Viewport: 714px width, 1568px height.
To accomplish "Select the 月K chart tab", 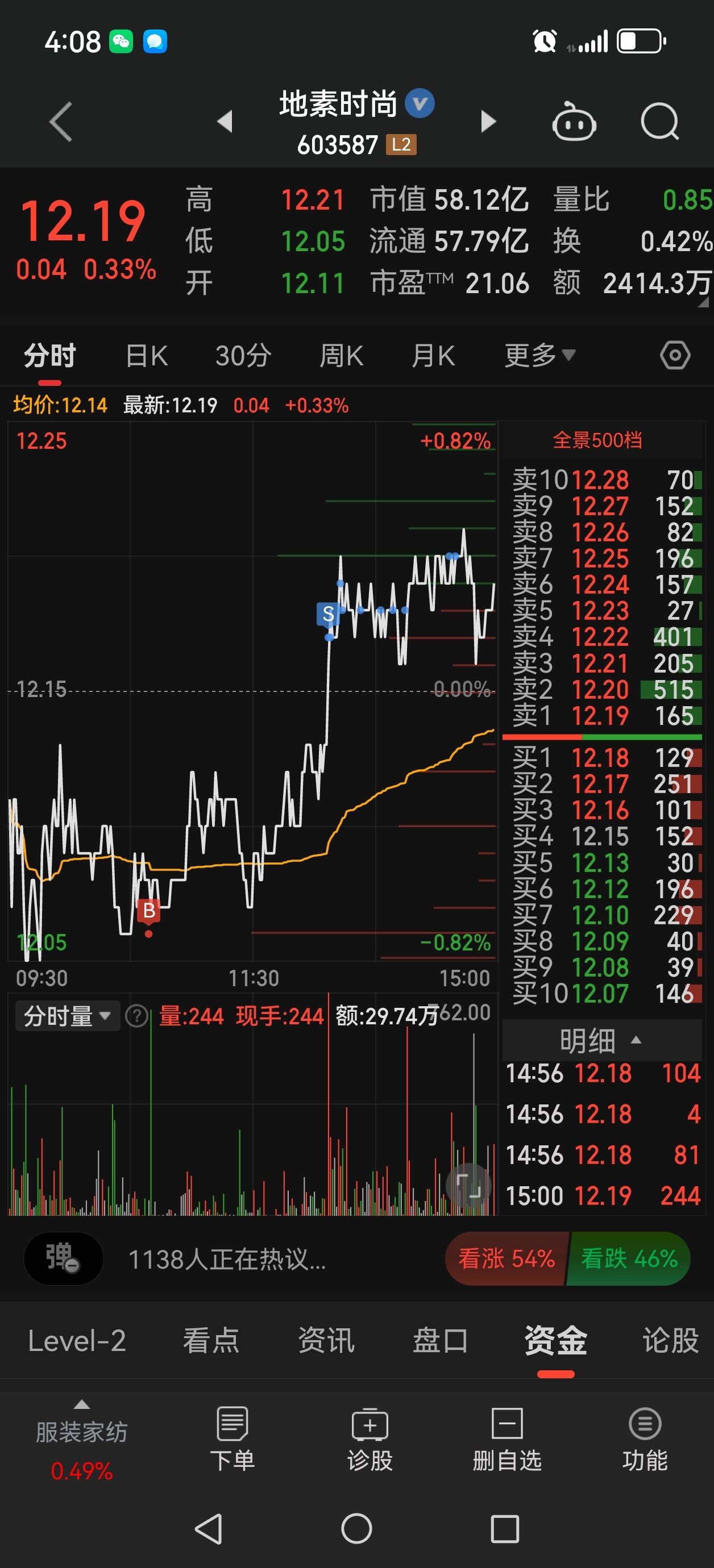I will [433, 356].
